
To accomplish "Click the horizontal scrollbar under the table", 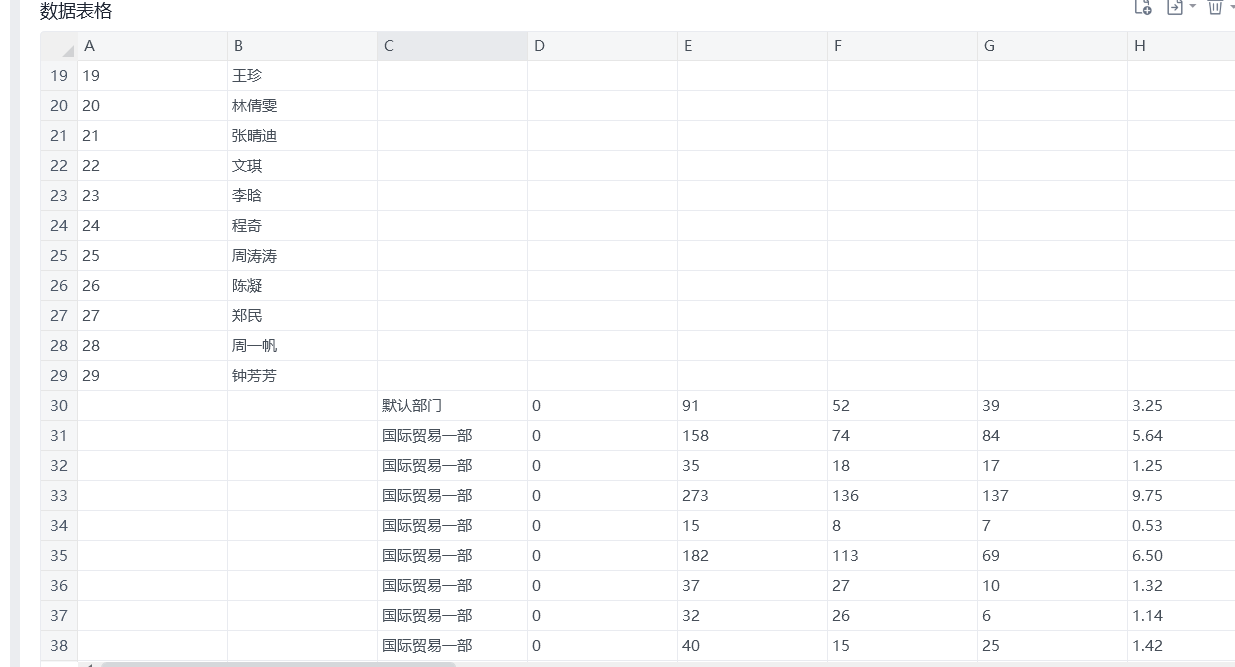I will pos(278,664).
